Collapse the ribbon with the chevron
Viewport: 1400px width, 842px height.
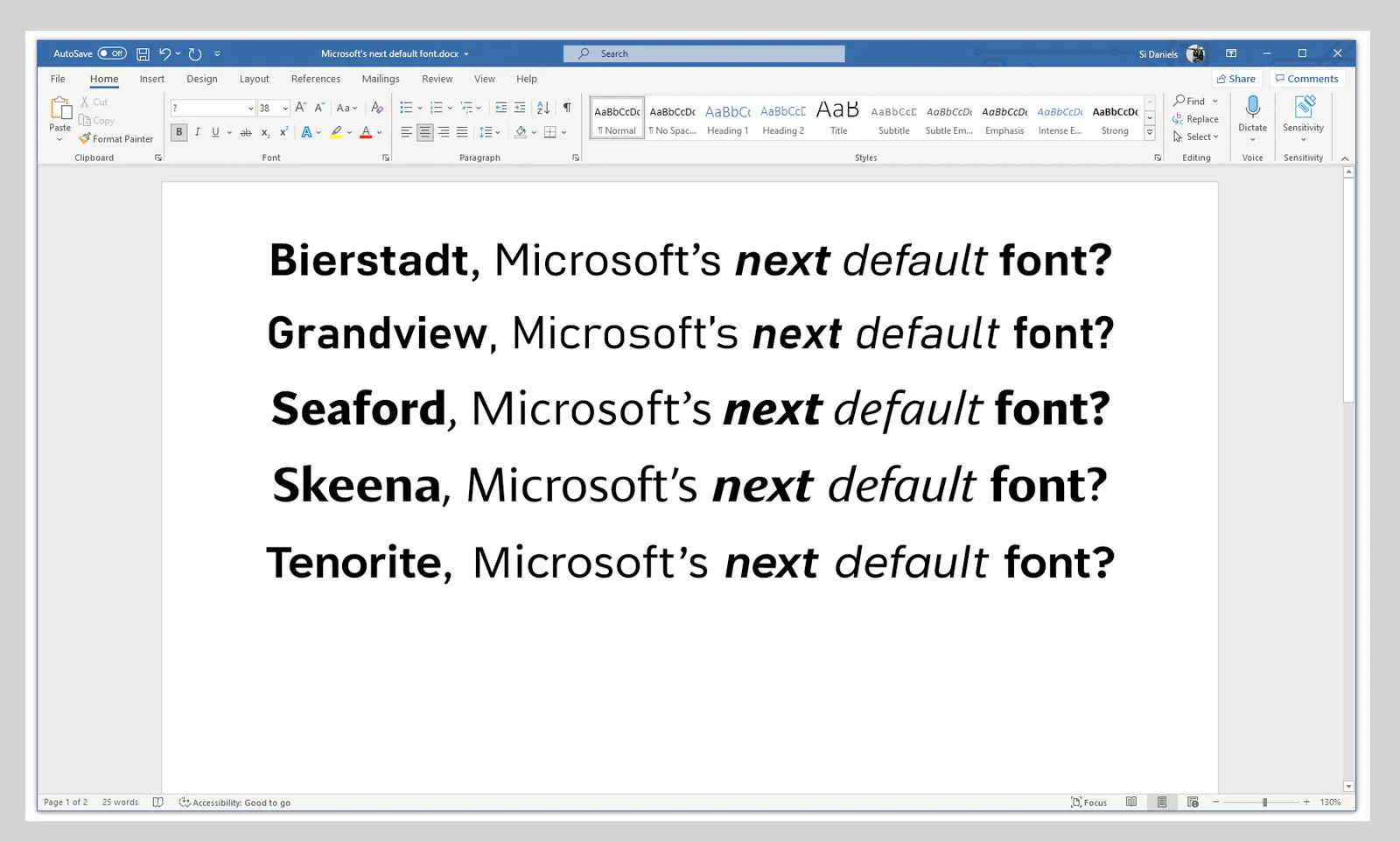coord(1345,158)
